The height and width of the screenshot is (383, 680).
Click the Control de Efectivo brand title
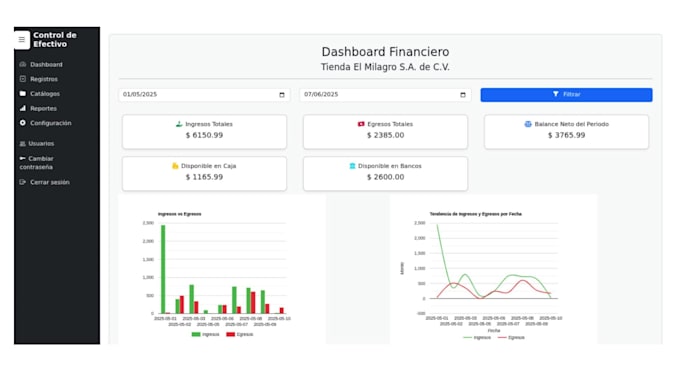coord(55,39)
